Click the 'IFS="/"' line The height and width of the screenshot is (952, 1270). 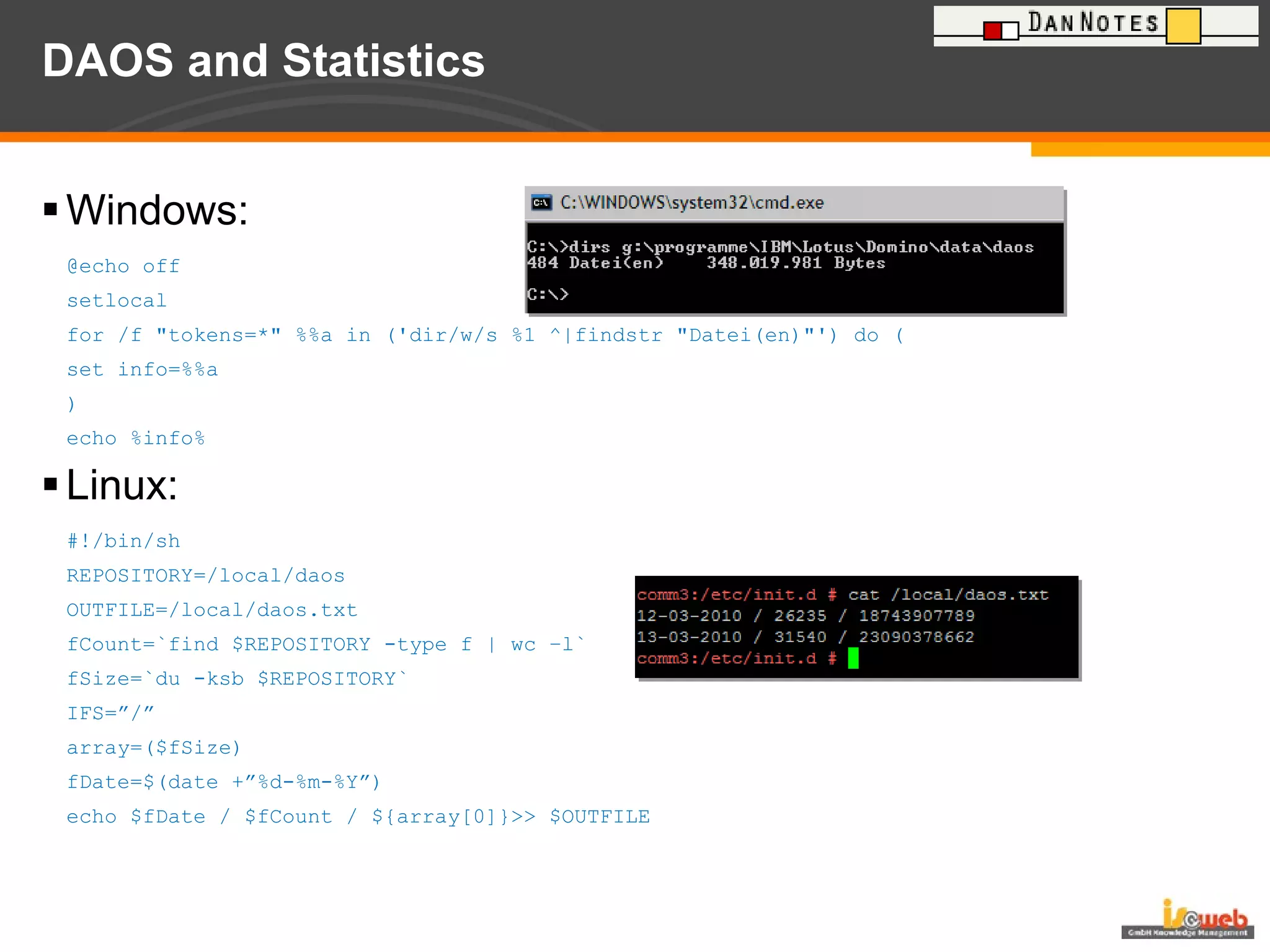pyautogui.click(x=110, y=713)
